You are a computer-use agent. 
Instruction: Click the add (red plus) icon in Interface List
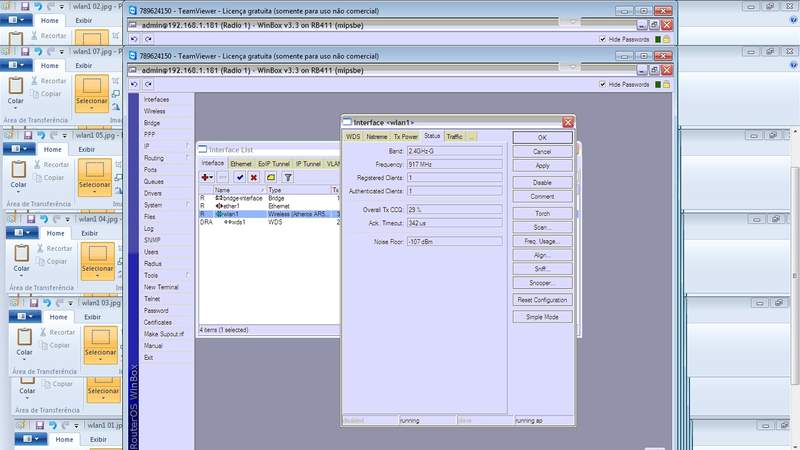(x=207, y=177)
